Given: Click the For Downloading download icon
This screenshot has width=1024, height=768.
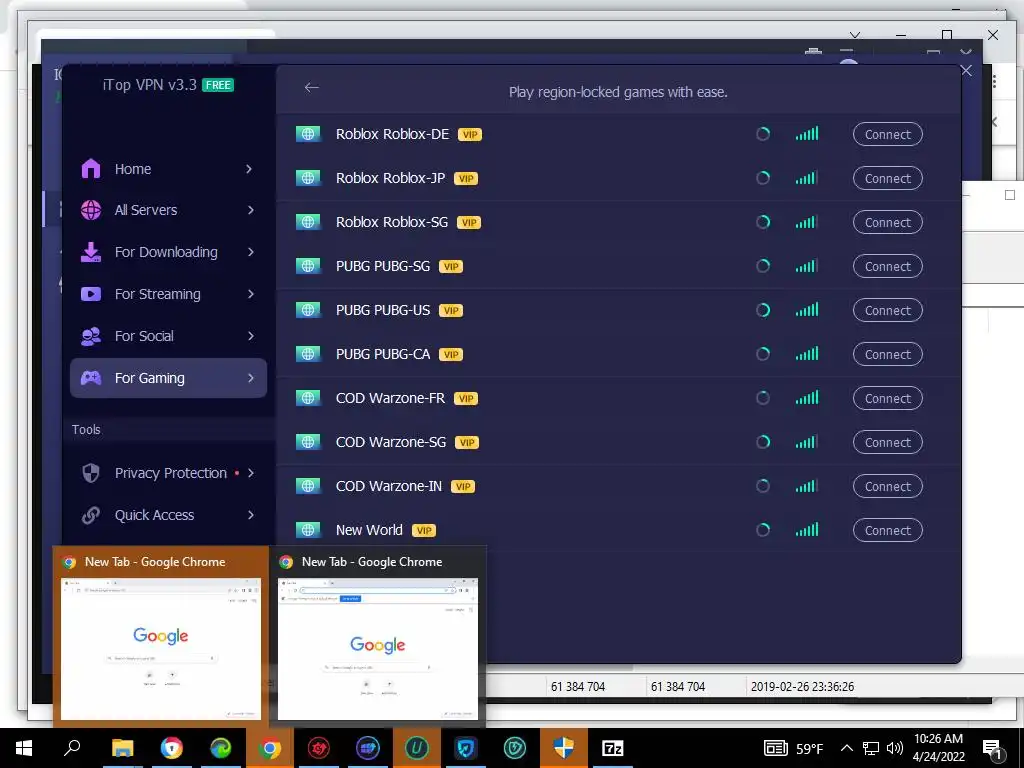Looking at the screenshot, I should (91, 252).
